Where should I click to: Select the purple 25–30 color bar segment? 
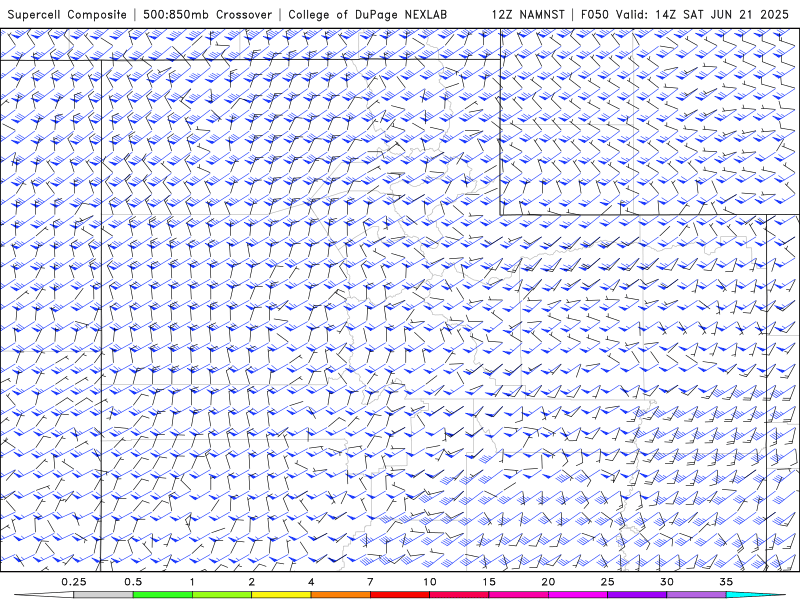637,595
